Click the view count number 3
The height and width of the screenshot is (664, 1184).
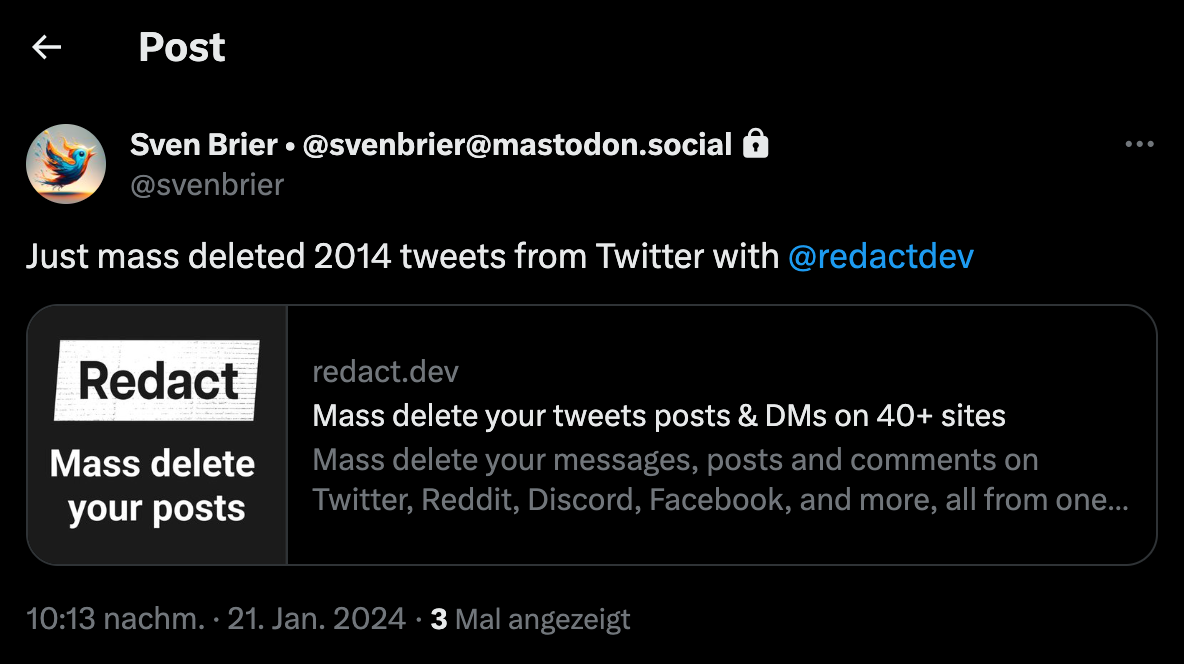438,619
